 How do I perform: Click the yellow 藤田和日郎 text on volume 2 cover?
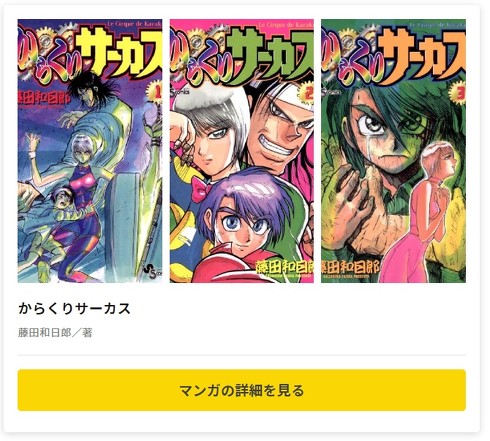coord(284,267)
